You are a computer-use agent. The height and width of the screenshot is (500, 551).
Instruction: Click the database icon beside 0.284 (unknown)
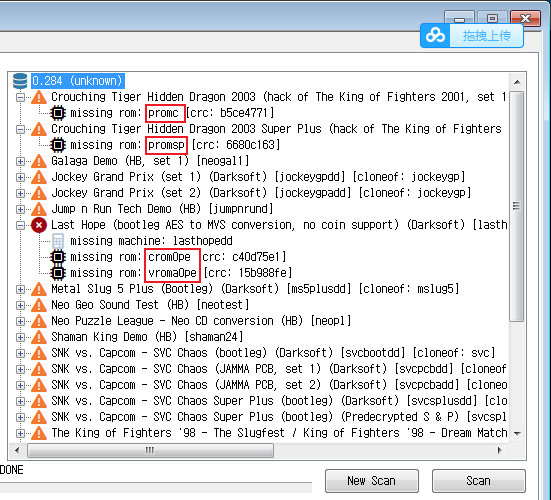20,81
